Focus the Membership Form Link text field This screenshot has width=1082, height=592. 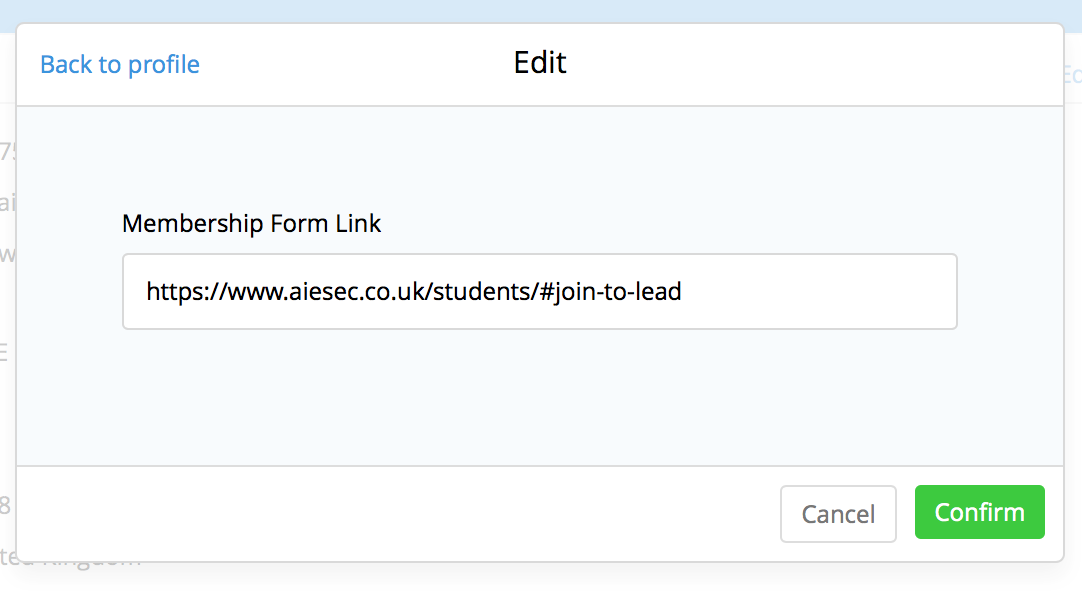pyautogui.click(x=539, y=292)
